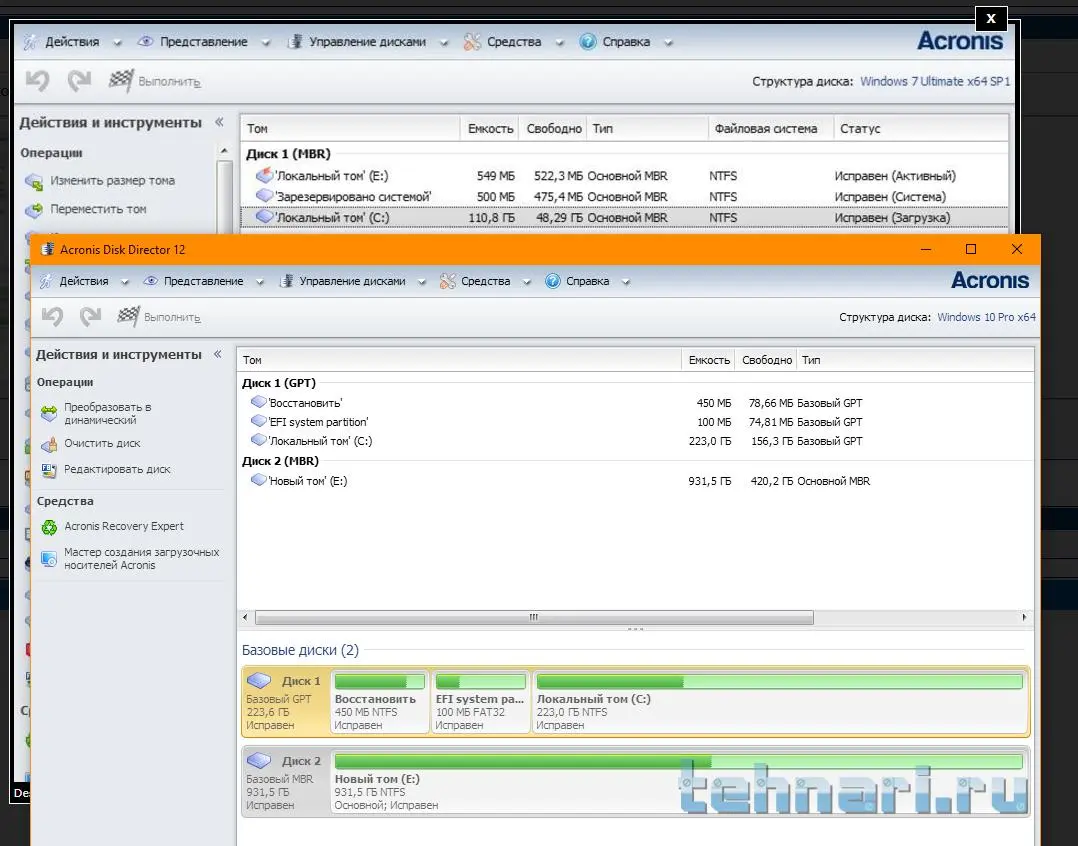Screen dimensions: 1078x846
Task: Click the Undo arrow in the front window toolbar
Action: (x=53, y=317)
